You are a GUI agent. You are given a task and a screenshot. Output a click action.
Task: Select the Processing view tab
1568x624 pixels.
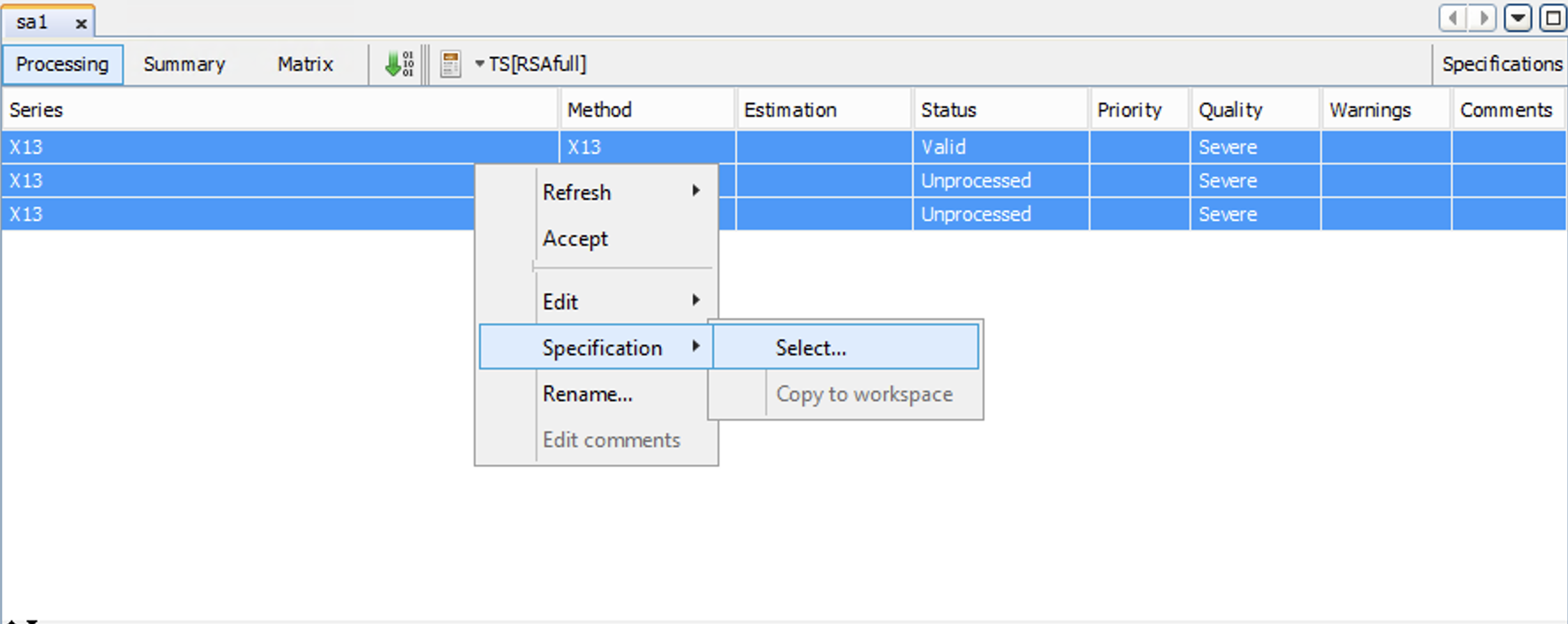tap(62, 65)
